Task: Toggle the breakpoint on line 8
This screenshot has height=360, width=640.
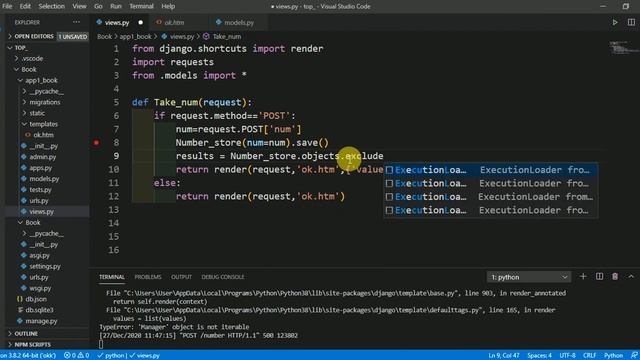Action: [x=96, y=142]
